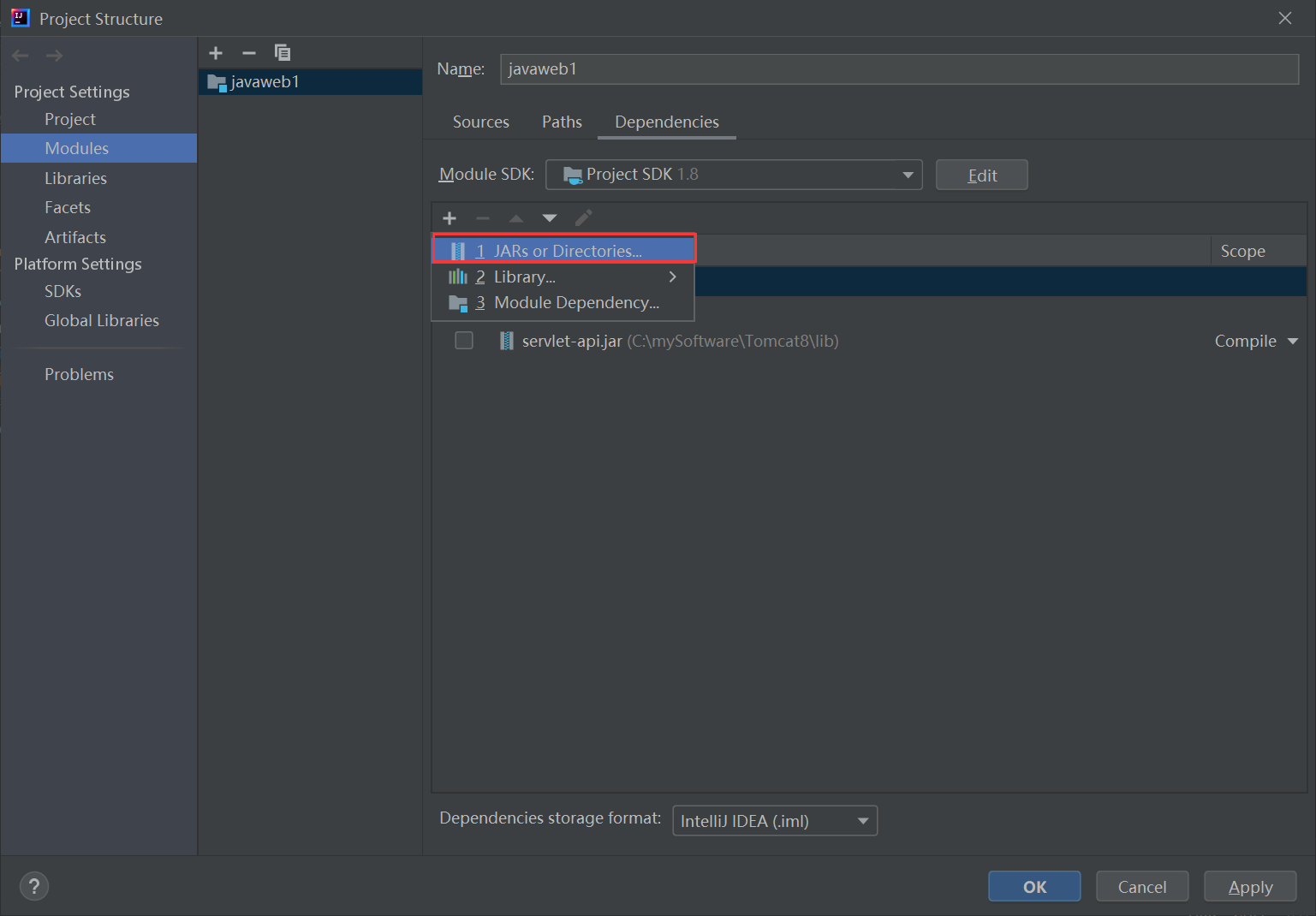Switch to the Dependencies tab
The image size is (1316, 916).
point(667,122)
